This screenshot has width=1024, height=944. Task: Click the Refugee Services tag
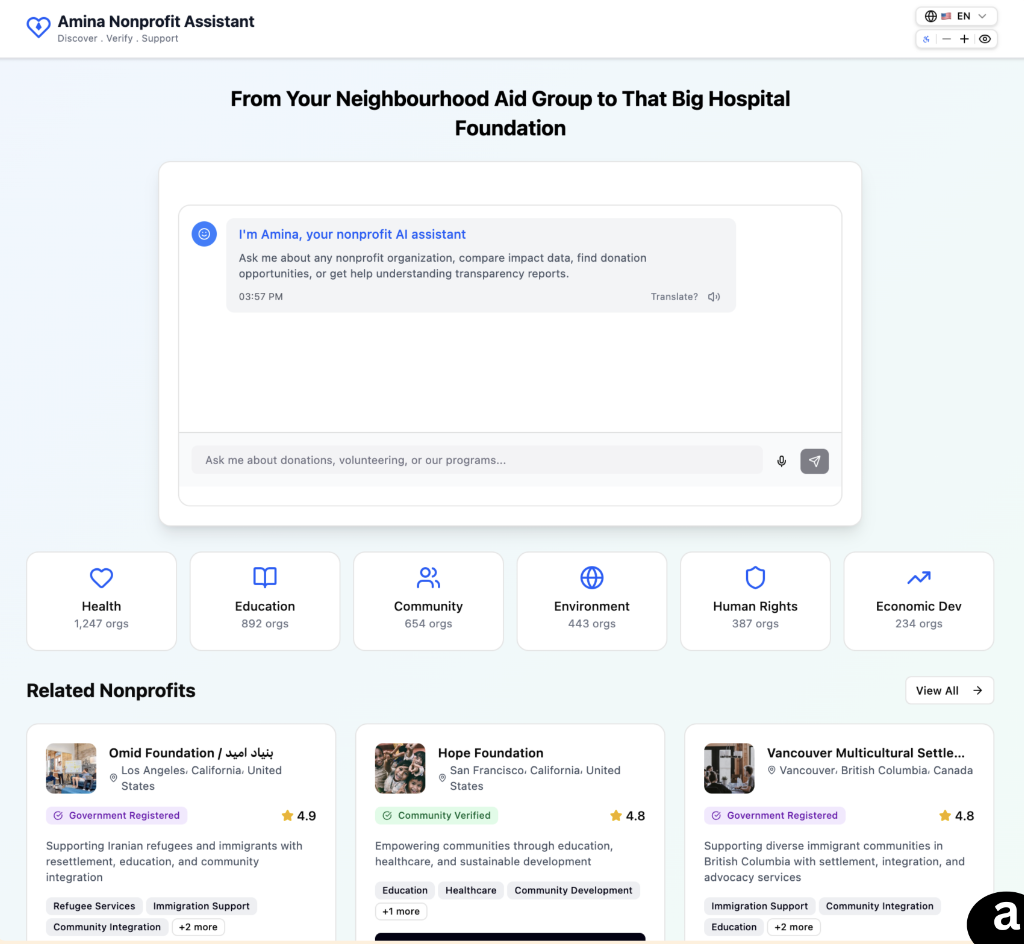pos(94,906)
